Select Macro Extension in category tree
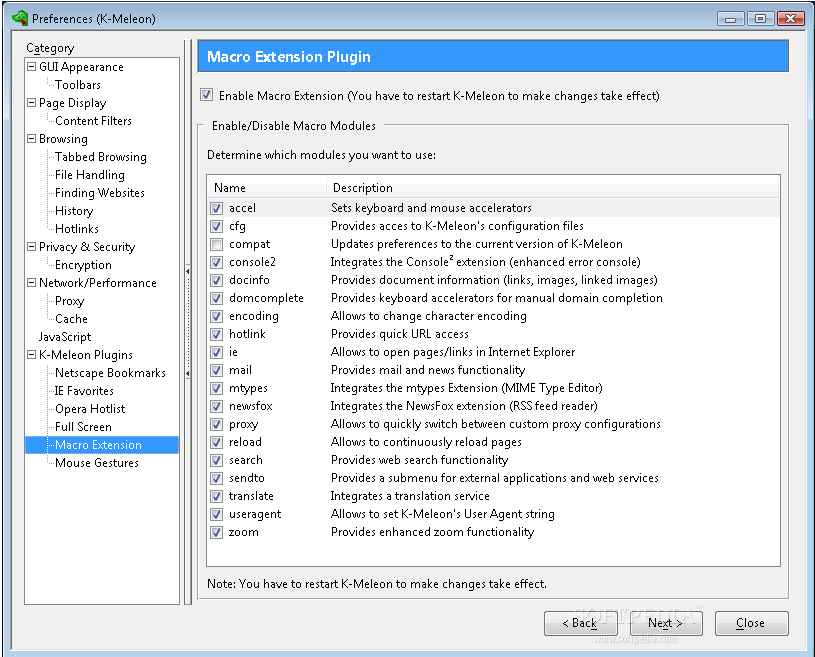Screen dimensions: 815x657 (x=98, y=445)
